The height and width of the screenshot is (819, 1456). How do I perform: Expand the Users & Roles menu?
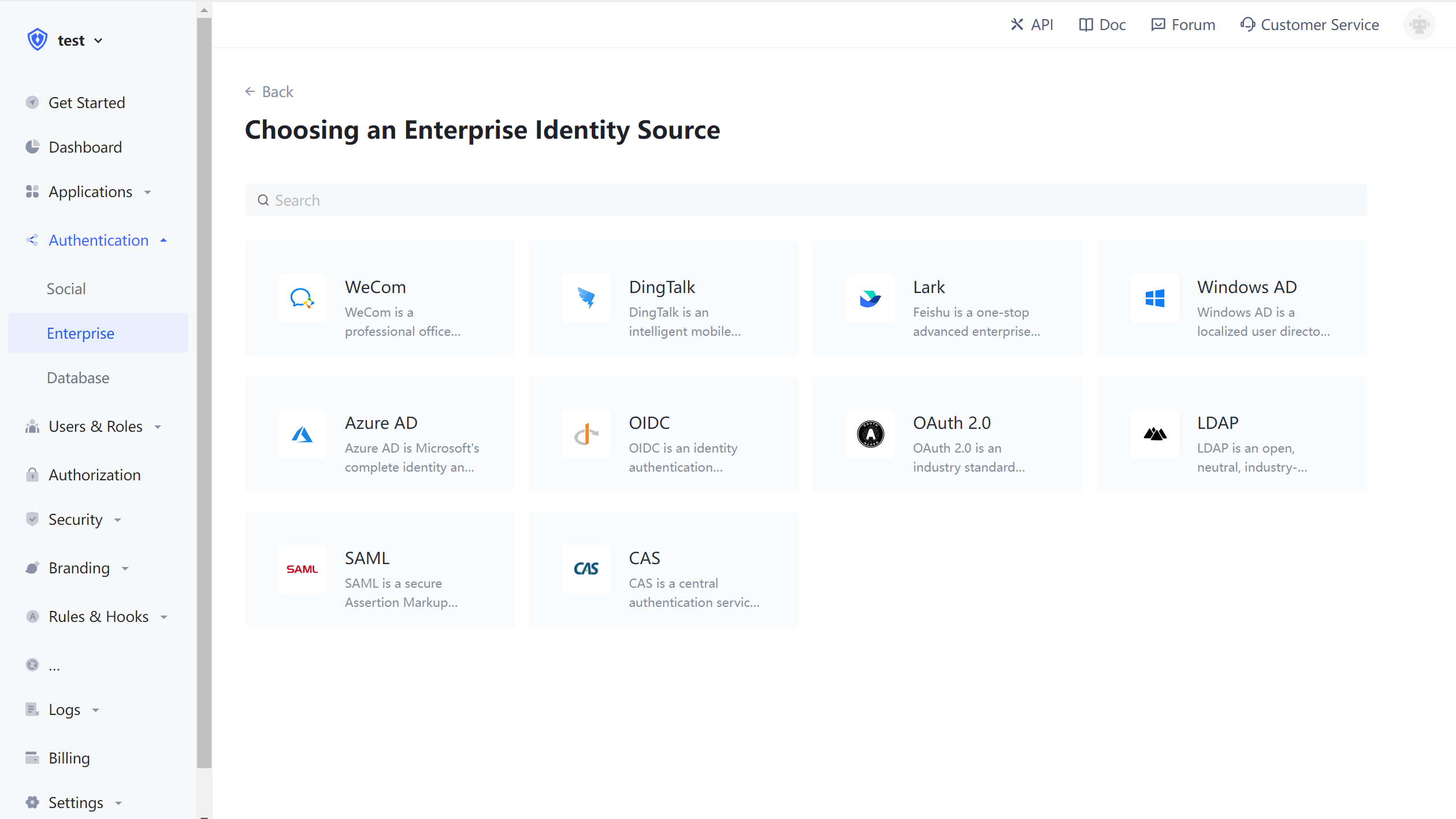(x=95, y=427)
